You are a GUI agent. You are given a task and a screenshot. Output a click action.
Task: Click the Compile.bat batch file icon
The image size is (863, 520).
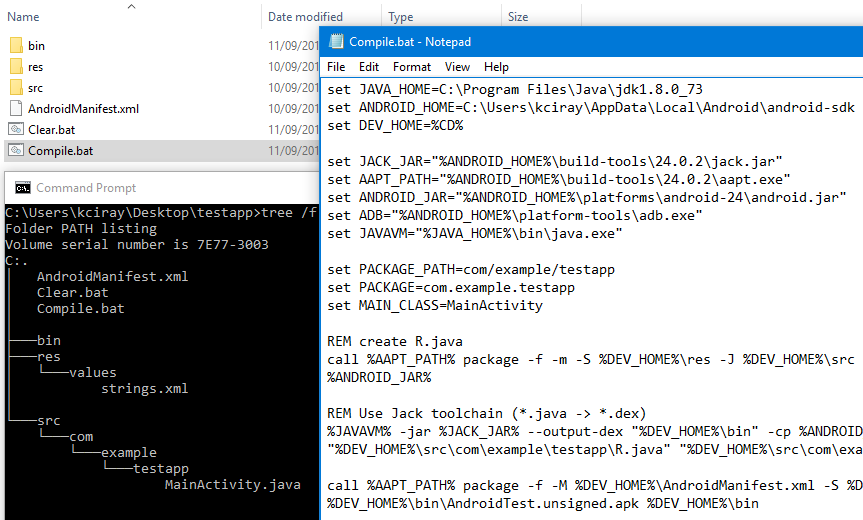click(x=16, y=150)
